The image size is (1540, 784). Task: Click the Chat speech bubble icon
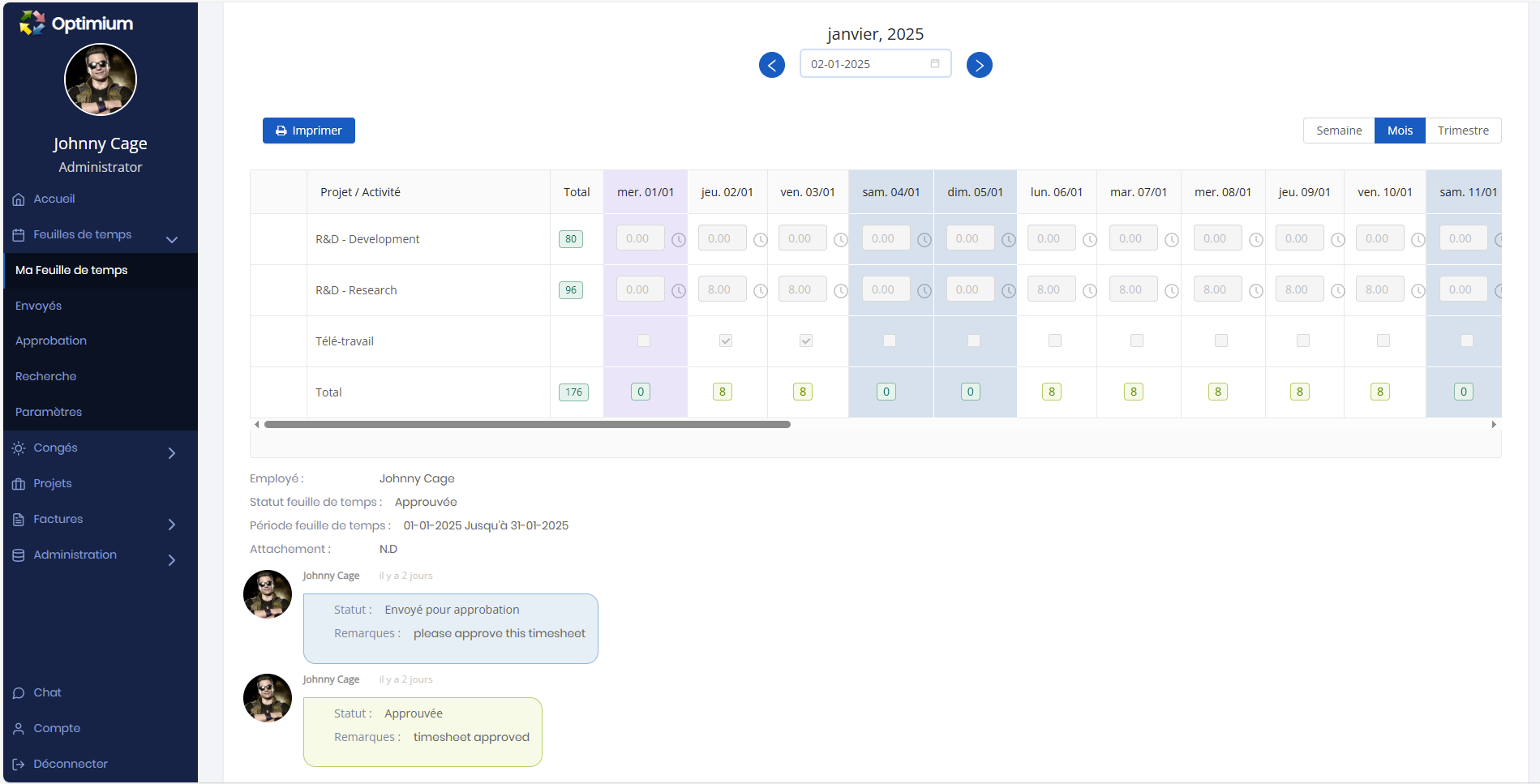(19, 693)
